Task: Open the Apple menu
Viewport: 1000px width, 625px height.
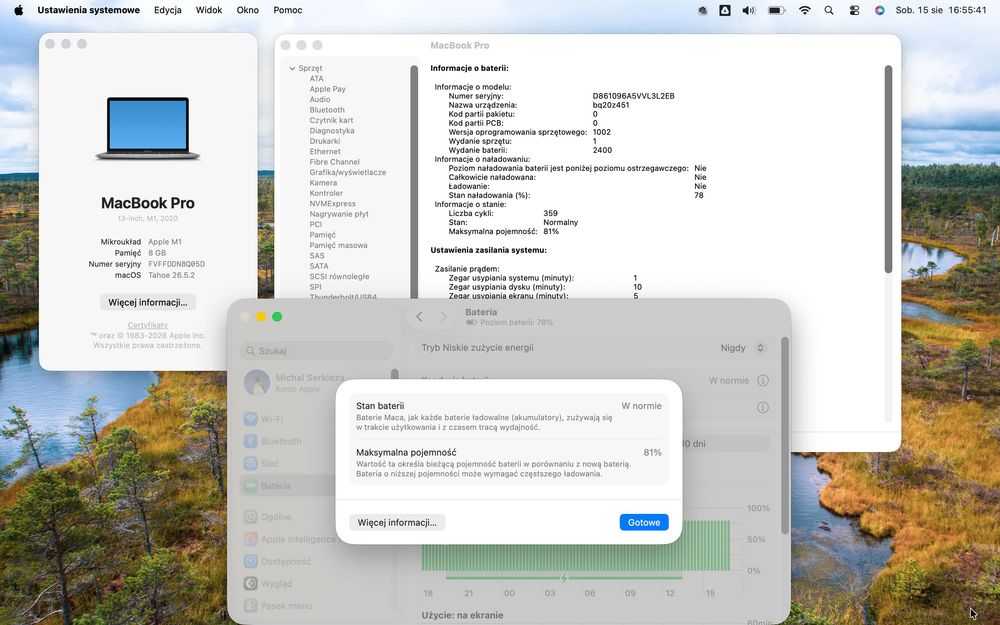Action: pyautogui.click(x=18, y=10)
